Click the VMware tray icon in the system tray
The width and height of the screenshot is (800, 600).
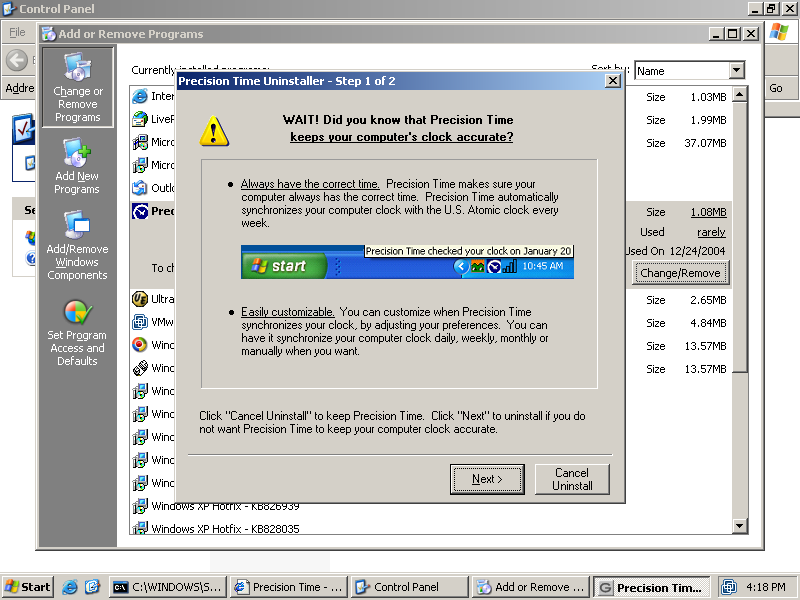tap(729, 587)
